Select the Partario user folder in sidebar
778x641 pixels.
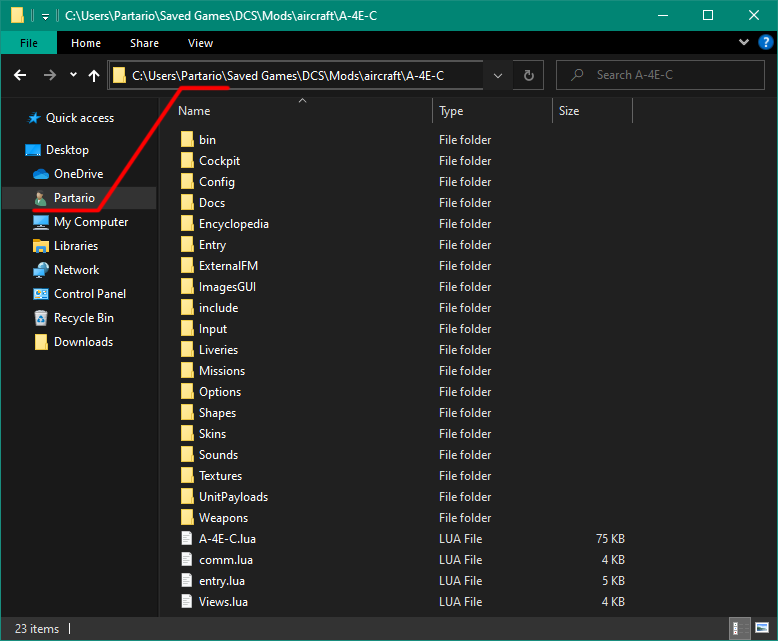point(64,197)
